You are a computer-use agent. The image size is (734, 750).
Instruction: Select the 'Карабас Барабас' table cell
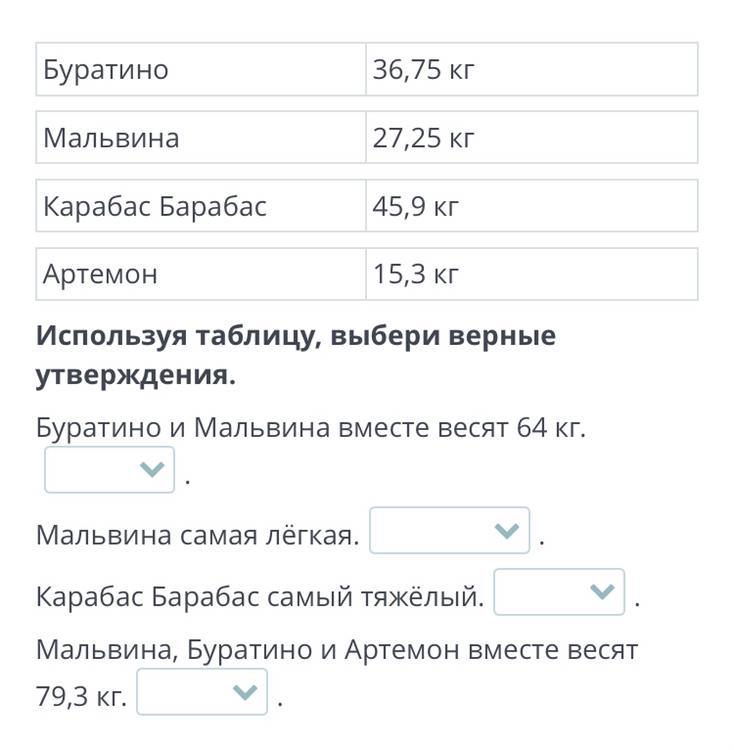201,206
